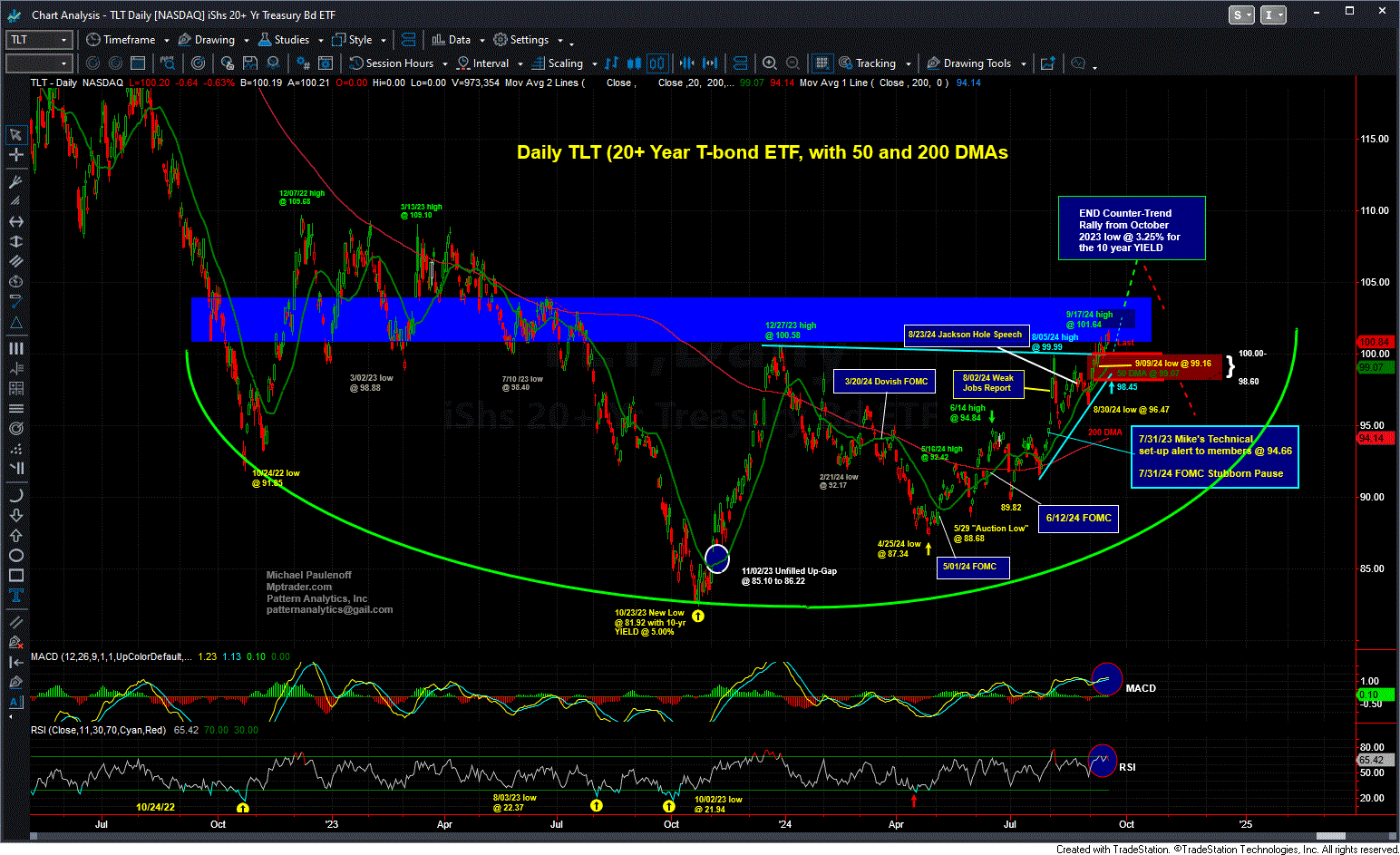Select the 5/01/24 FOMC annotation box

pyautogui.click(x=973, y=567)
